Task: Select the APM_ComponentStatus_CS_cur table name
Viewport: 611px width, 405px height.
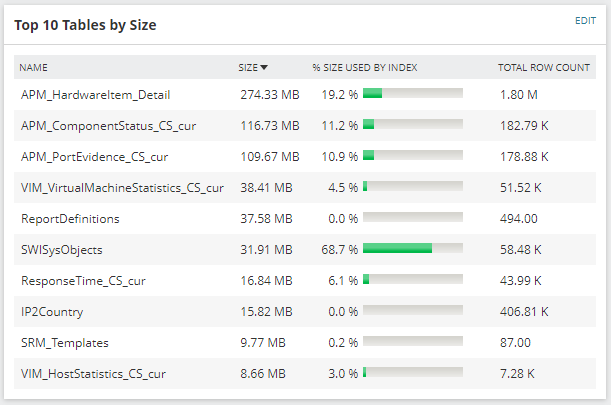Action: pos(109,126)
